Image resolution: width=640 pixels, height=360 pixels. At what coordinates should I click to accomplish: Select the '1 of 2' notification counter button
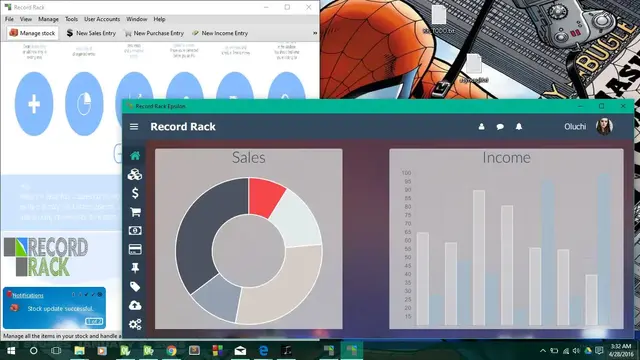[x=93, y=322]
